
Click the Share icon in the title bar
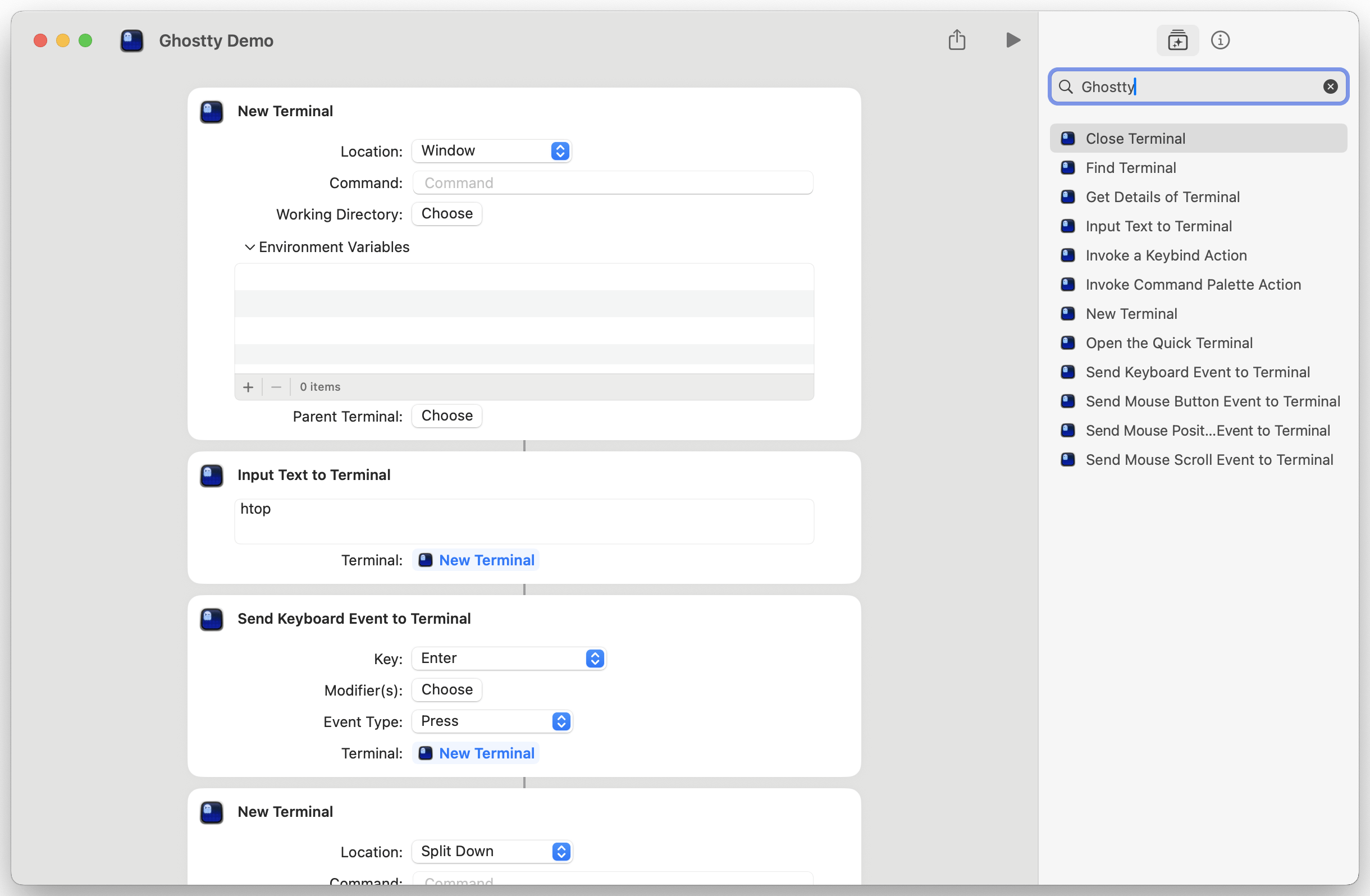tap(957, 40)
